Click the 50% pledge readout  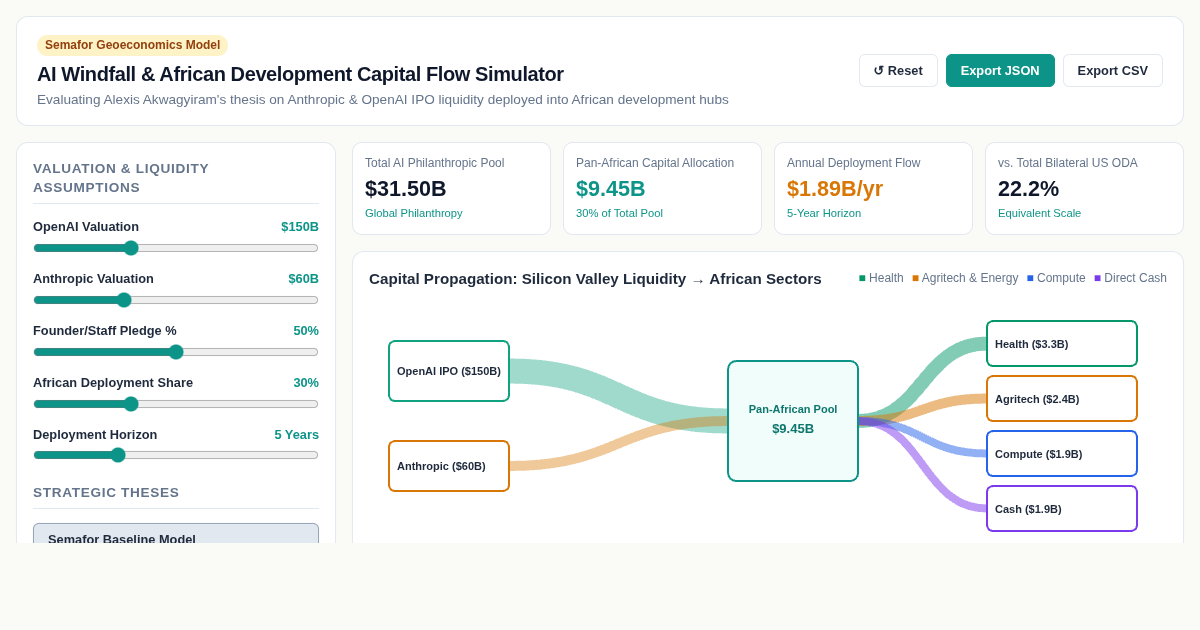pos(306,331)
